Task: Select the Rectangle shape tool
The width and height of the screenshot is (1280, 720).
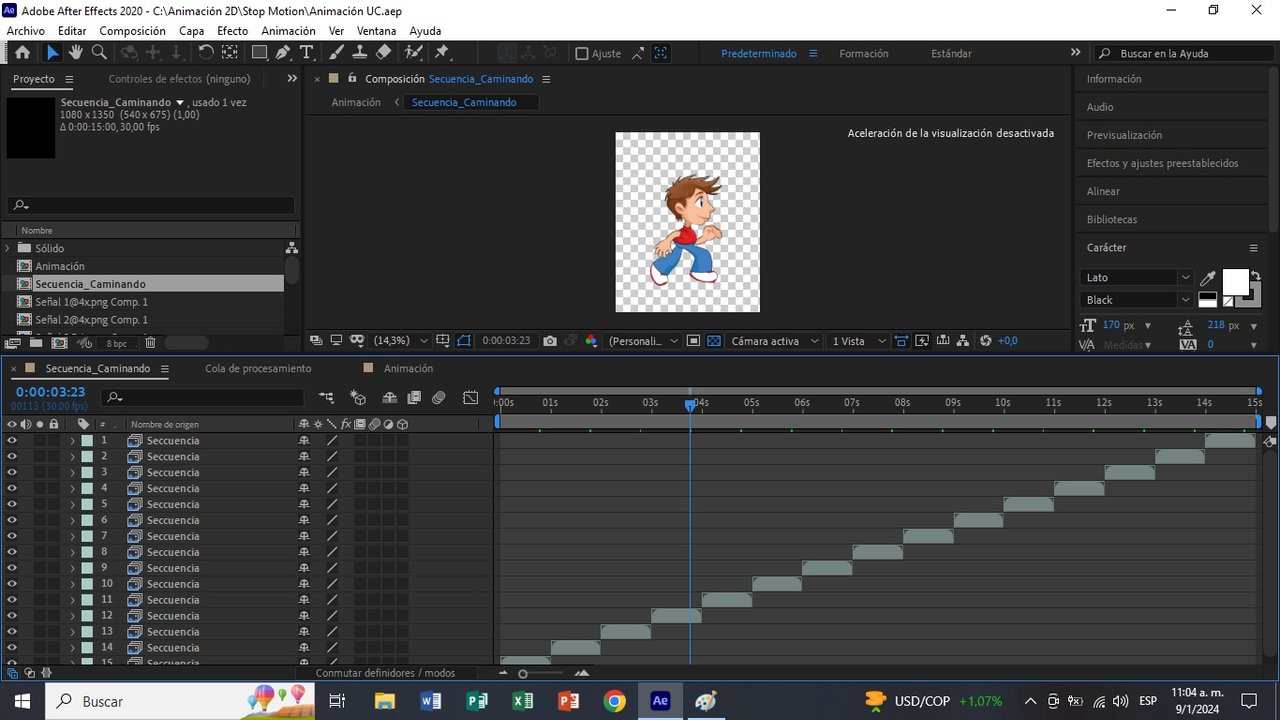Action: 260,53
